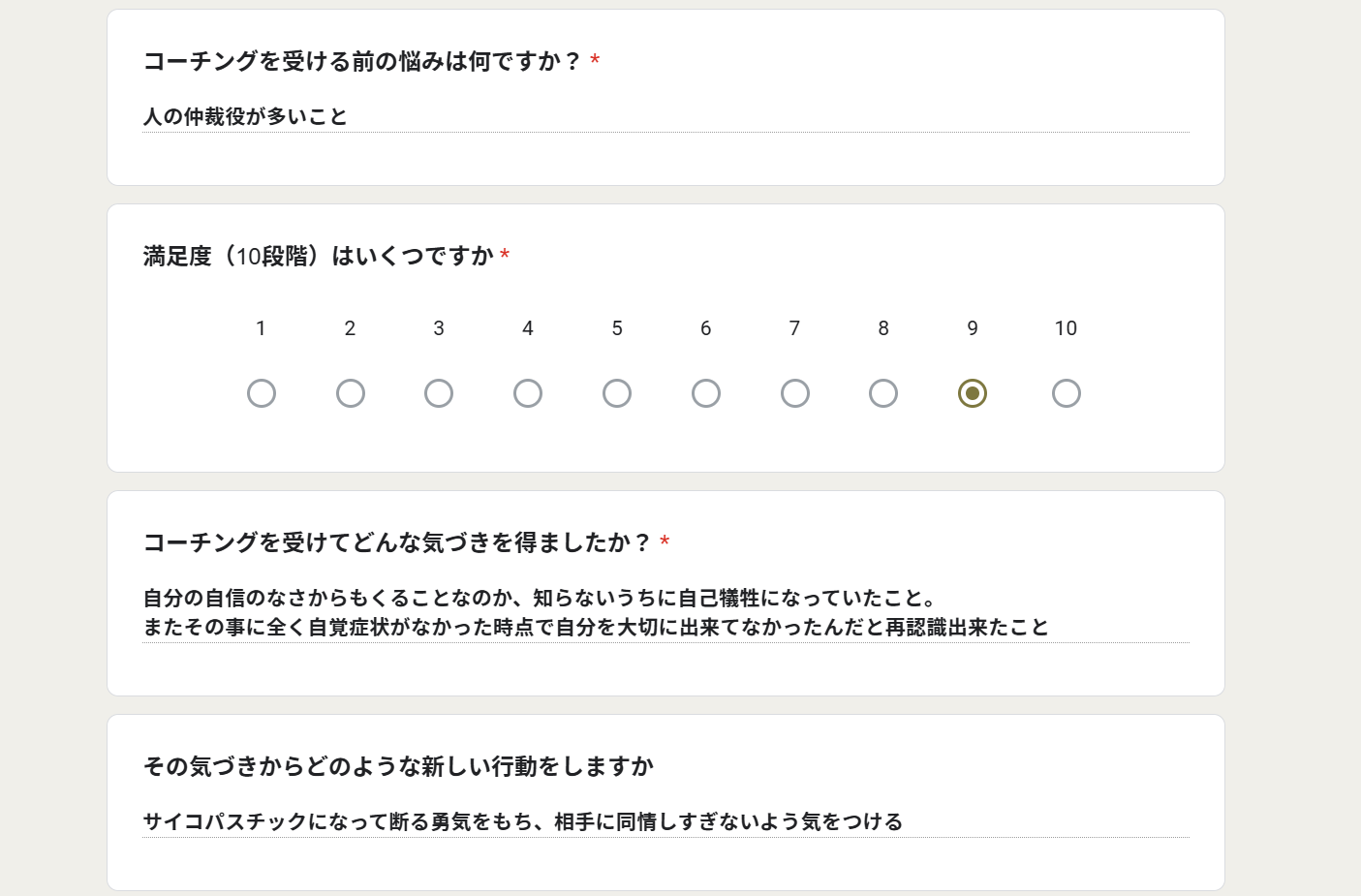Viewport: 1361px width, 896px height.
Task: Select satisfaction rating 1 radio button
Action: 262,393
